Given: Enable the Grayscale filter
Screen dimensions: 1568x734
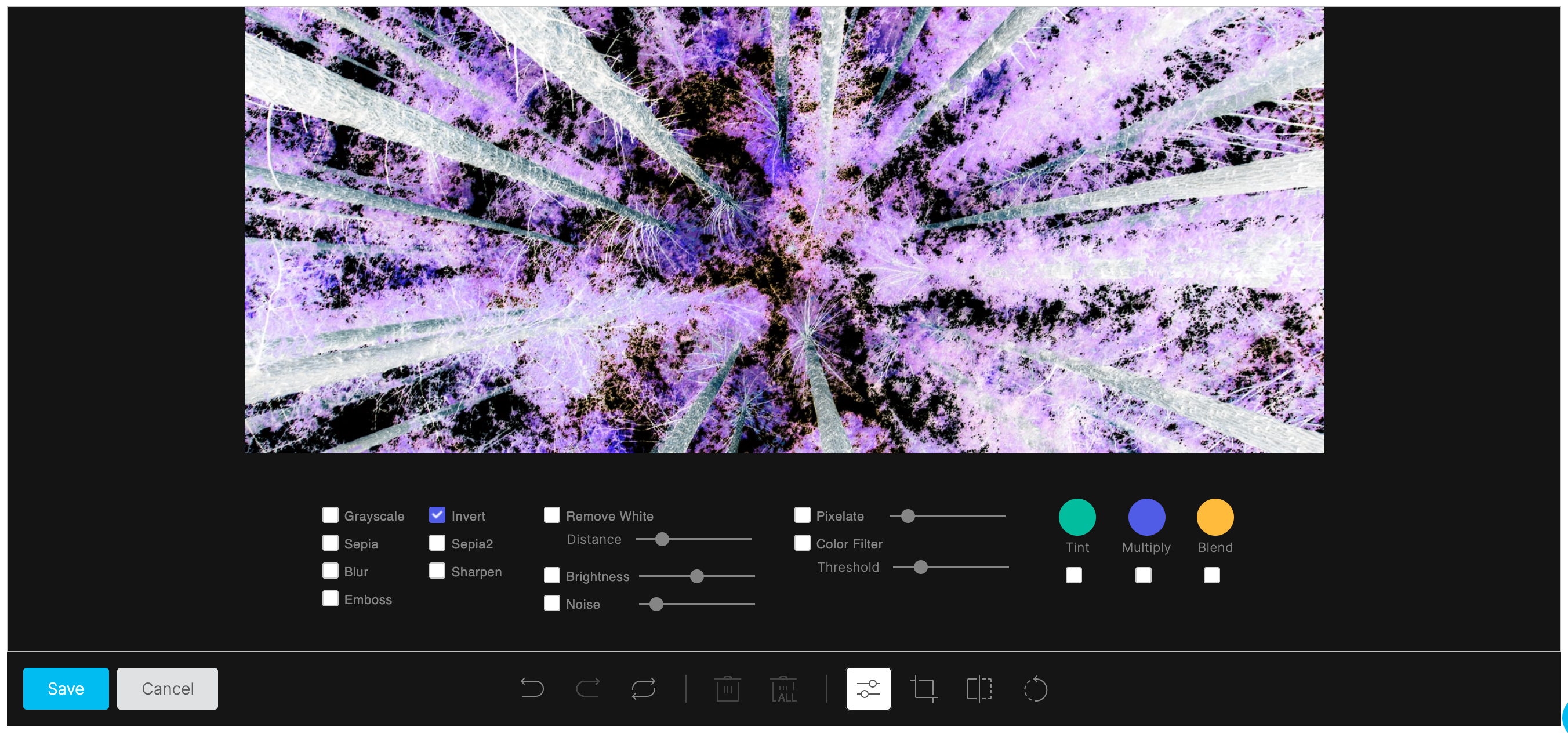Looking at the screenshot, I should pos(331,515).
